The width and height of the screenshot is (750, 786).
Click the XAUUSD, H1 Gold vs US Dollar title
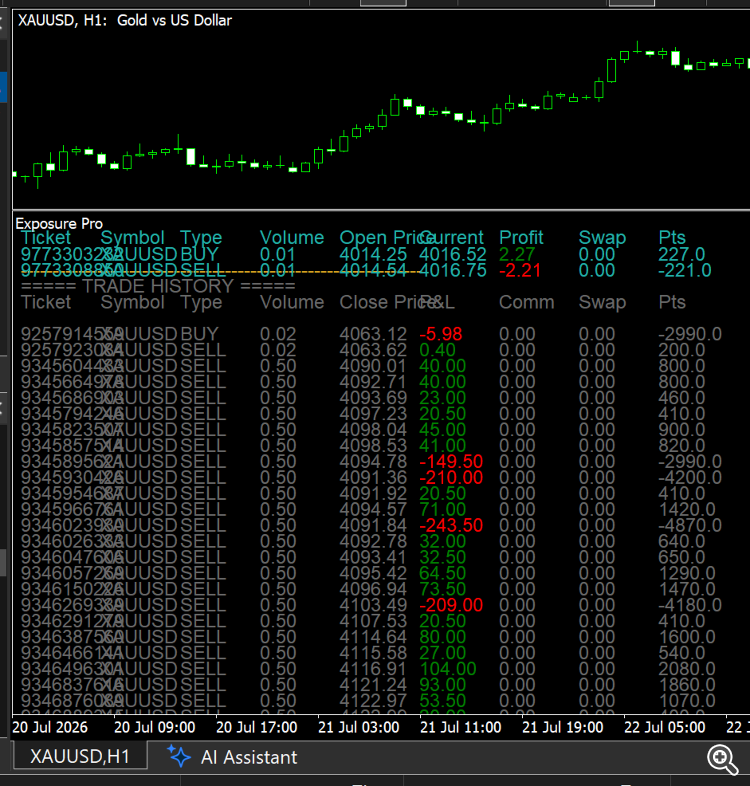pos(125,21)
